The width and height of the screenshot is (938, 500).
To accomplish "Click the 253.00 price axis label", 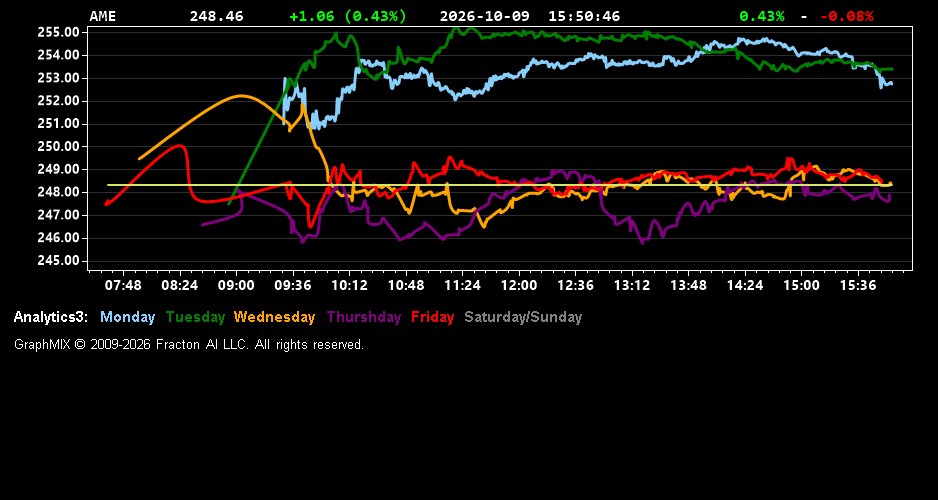I will click(x=59, y=78).
